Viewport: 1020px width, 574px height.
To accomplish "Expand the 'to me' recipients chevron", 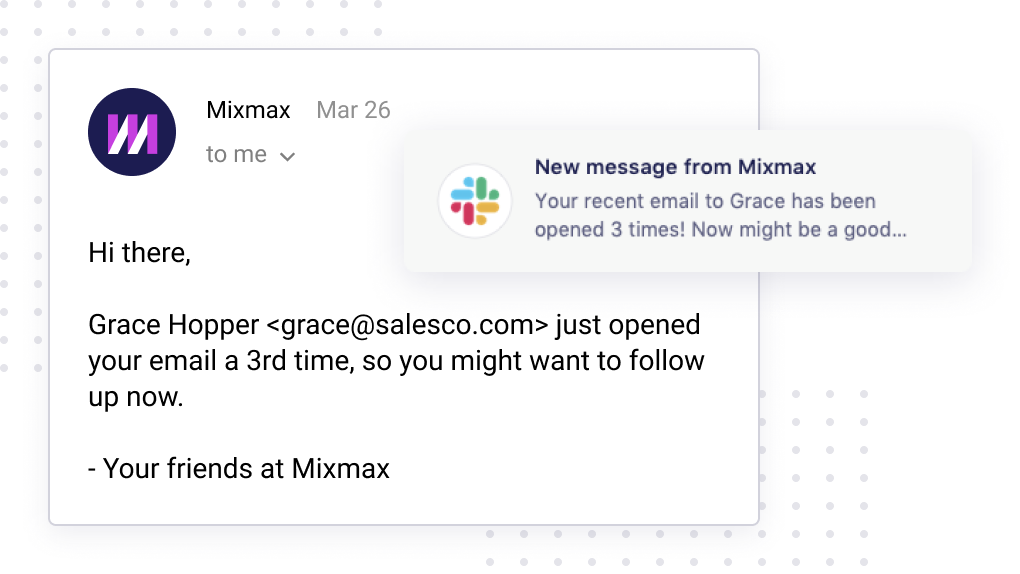I will click(288, 156).
